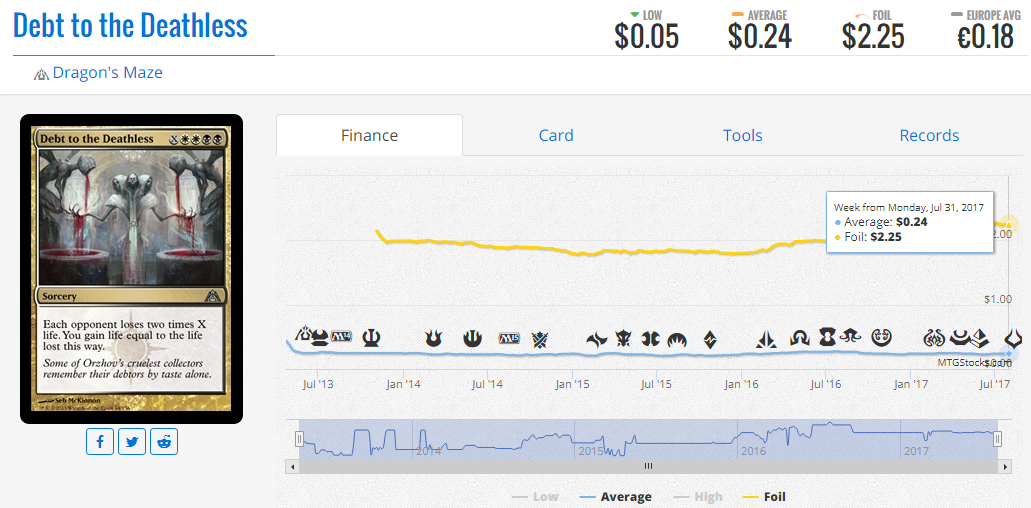The height and width of the screenshot is (508, 1031).
Task: Switch to the Records tab
Action: pos(929,135)
